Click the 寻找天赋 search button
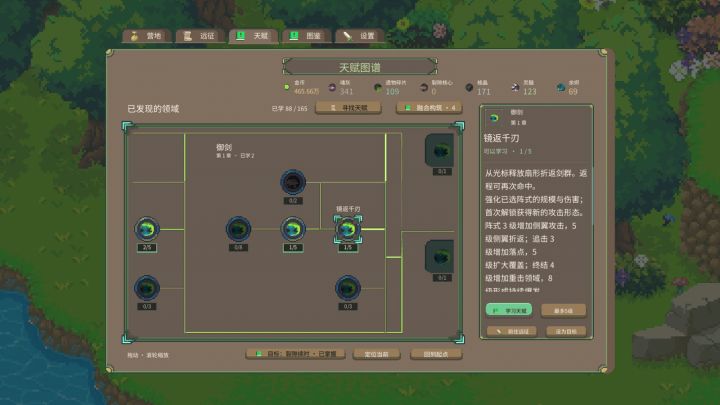 [x=349, y=108]
